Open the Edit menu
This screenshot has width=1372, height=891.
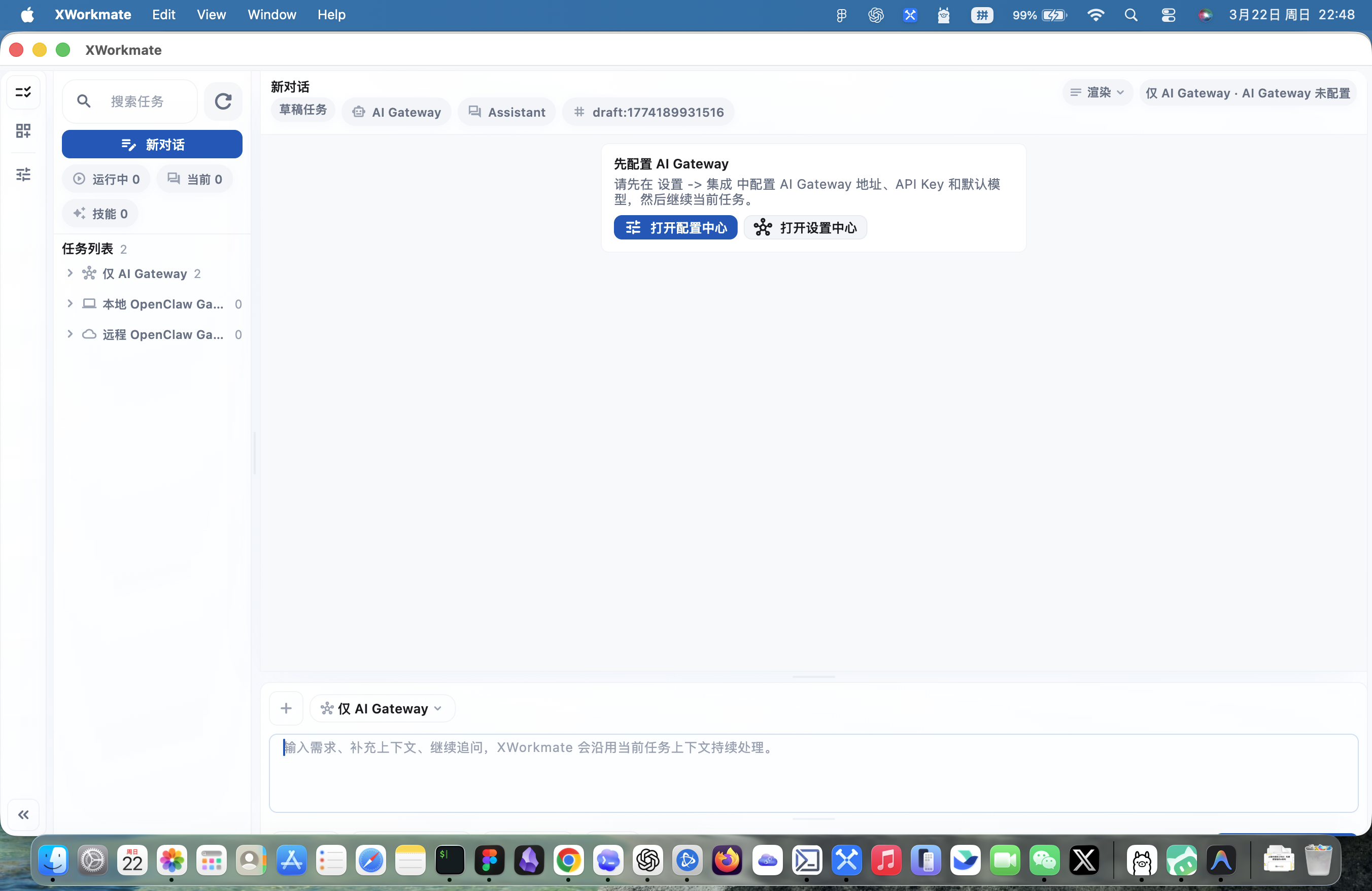(164, 15)
